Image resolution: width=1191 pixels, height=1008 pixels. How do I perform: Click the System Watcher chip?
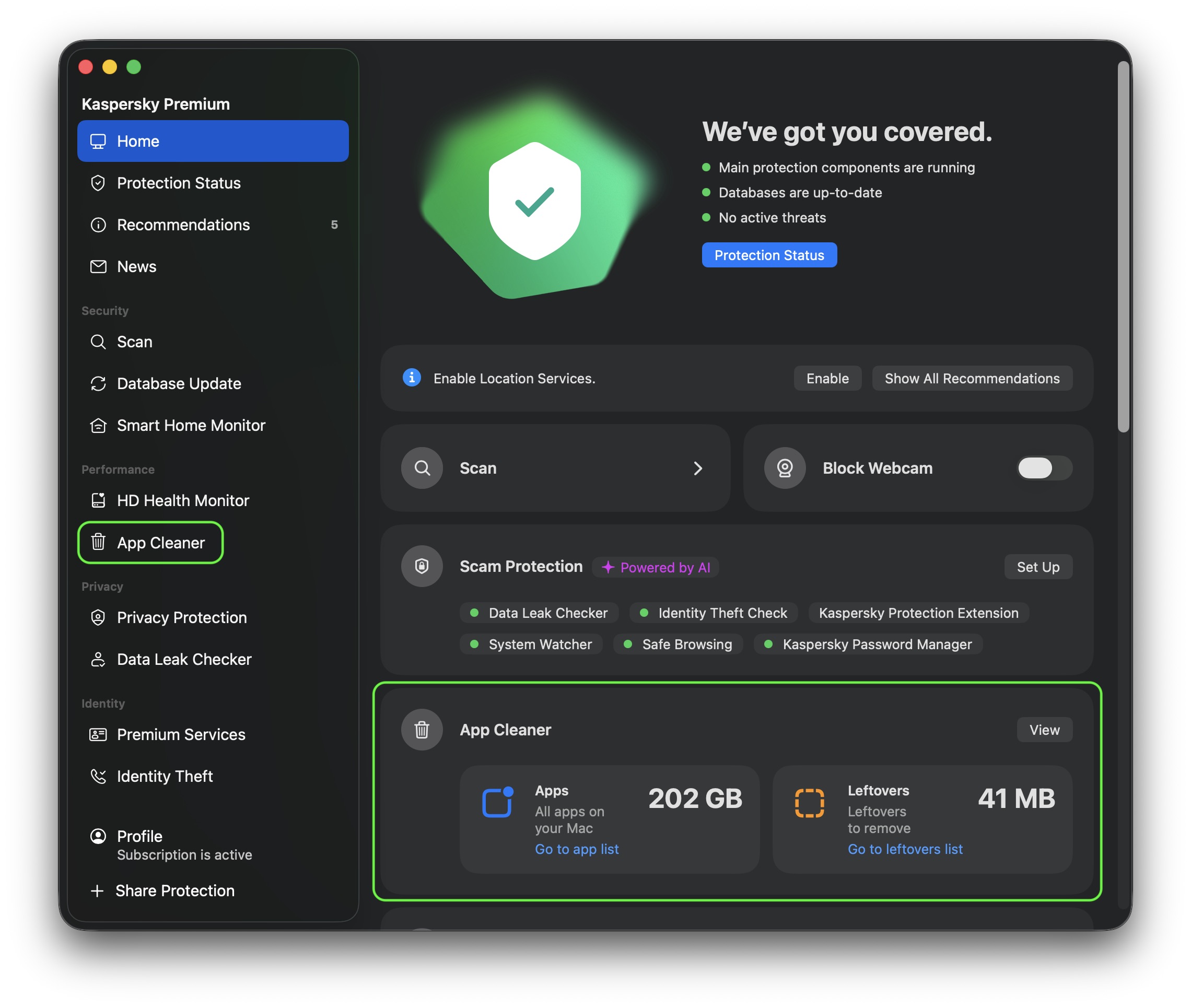pos(531,644)
